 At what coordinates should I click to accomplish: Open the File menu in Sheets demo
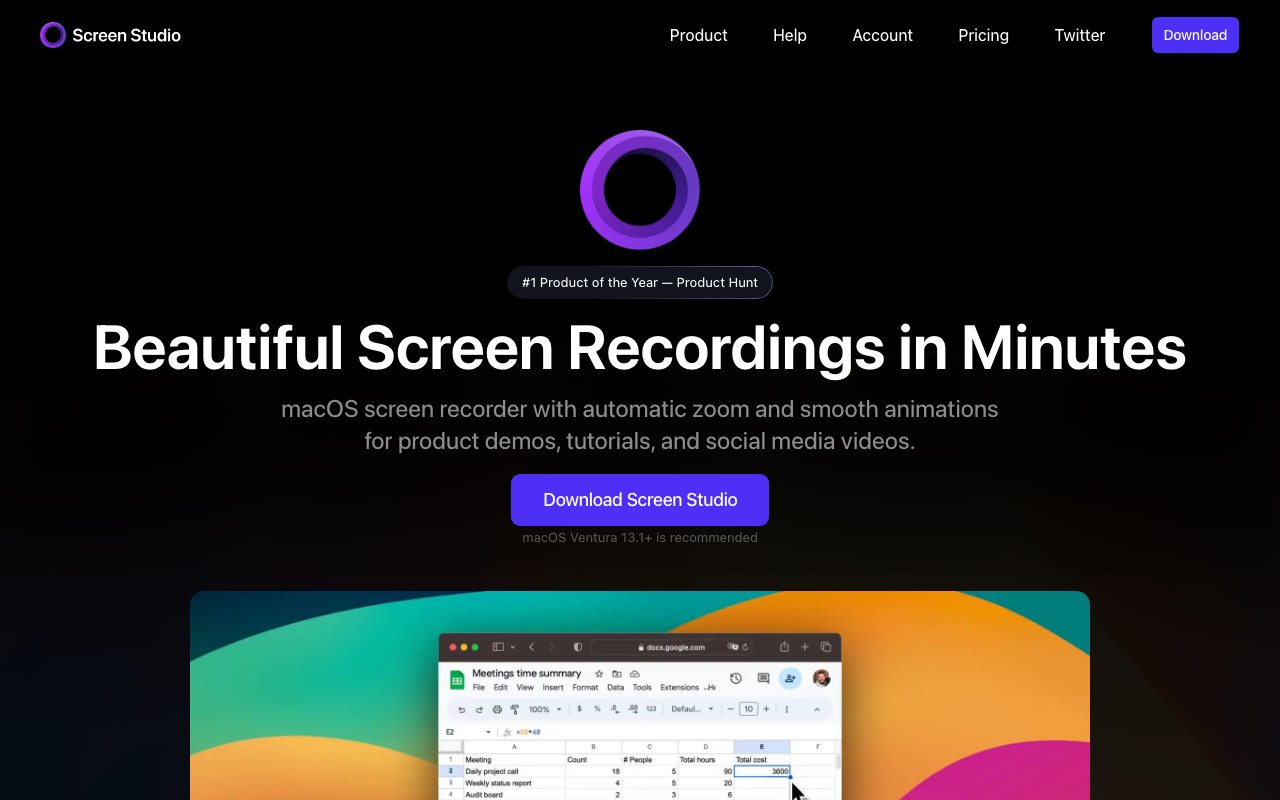click(479, 688)
